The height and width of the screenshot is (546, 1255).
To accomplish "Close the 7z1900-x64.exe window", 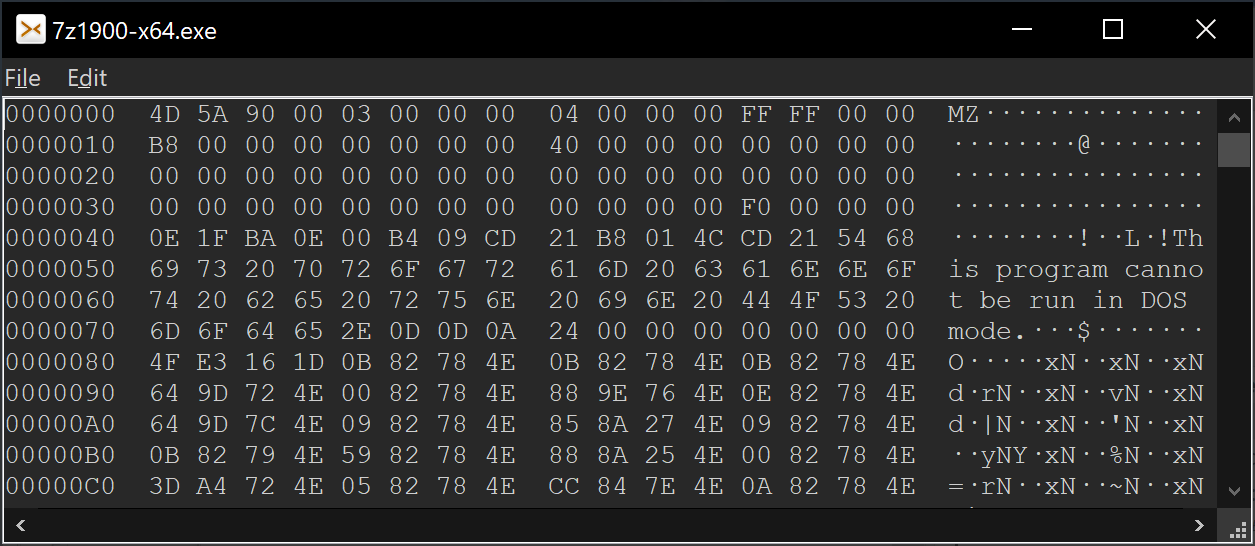I will [1206, 30].
